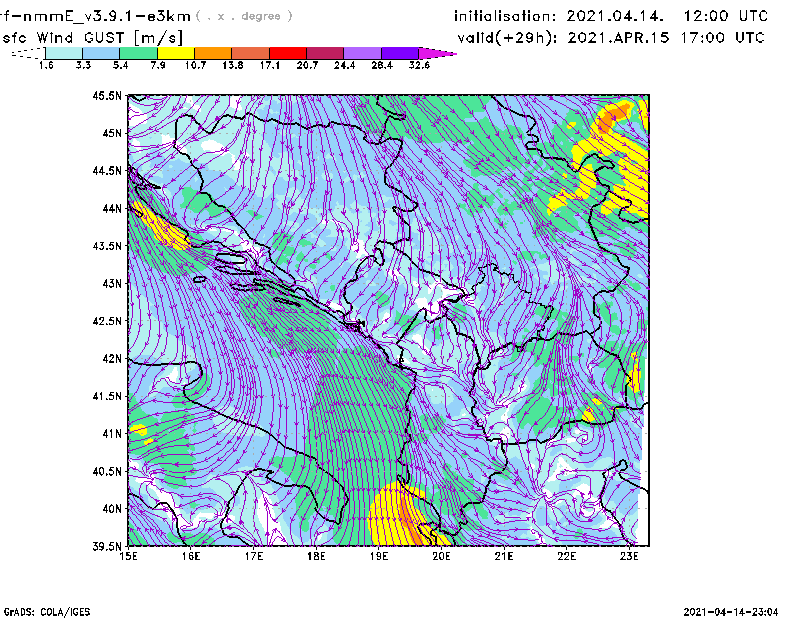This screenshot has height=618, width=800.
Task: Click the 18E longitude label
Action: coord(316,556)
